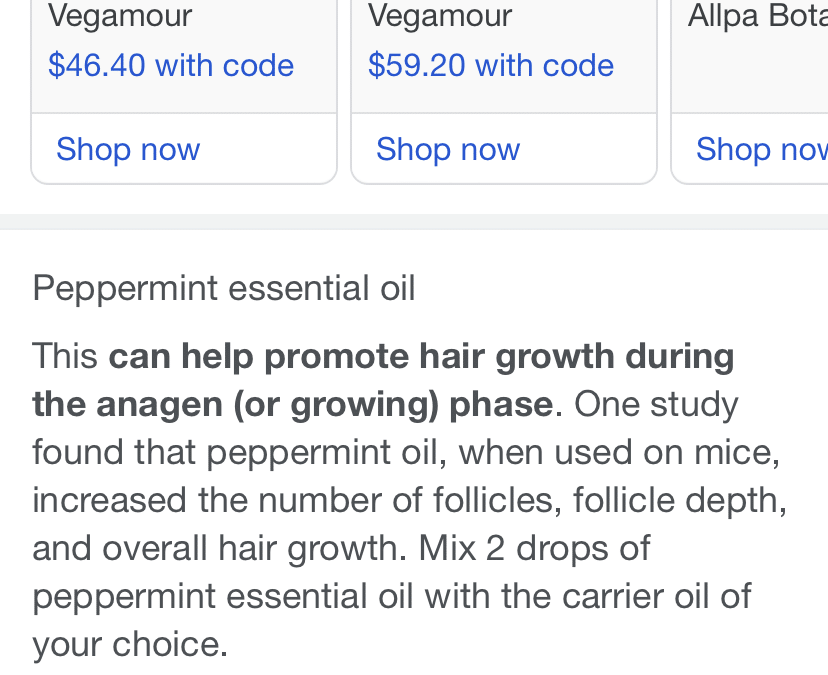Screen dimensions: 828x675
Task: Click the Allpa Bota seller name
Action: coord(756,16)
